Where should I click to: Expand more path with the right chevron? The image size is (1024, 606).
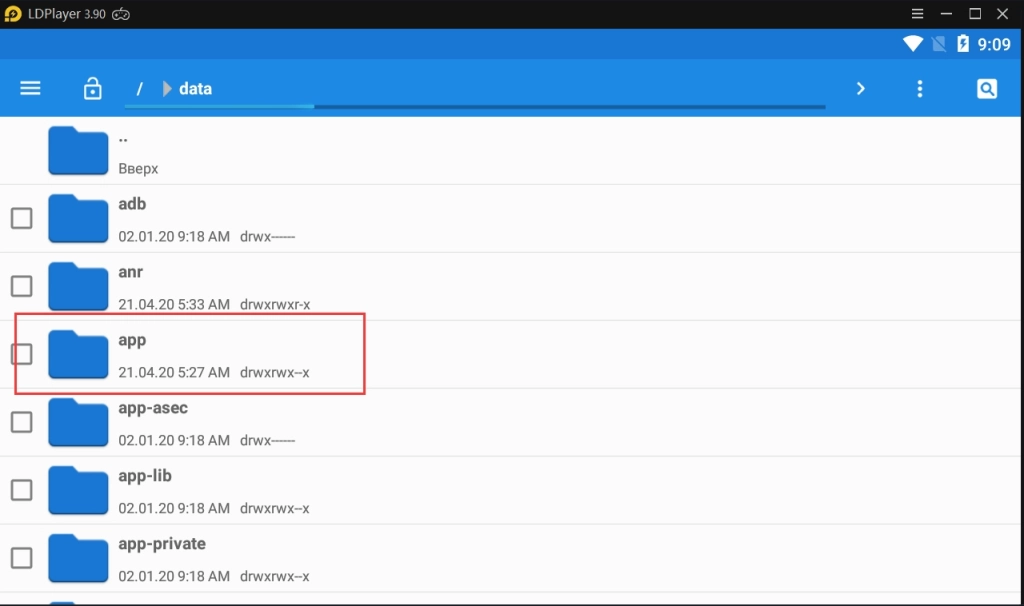(x=861, y=88)
